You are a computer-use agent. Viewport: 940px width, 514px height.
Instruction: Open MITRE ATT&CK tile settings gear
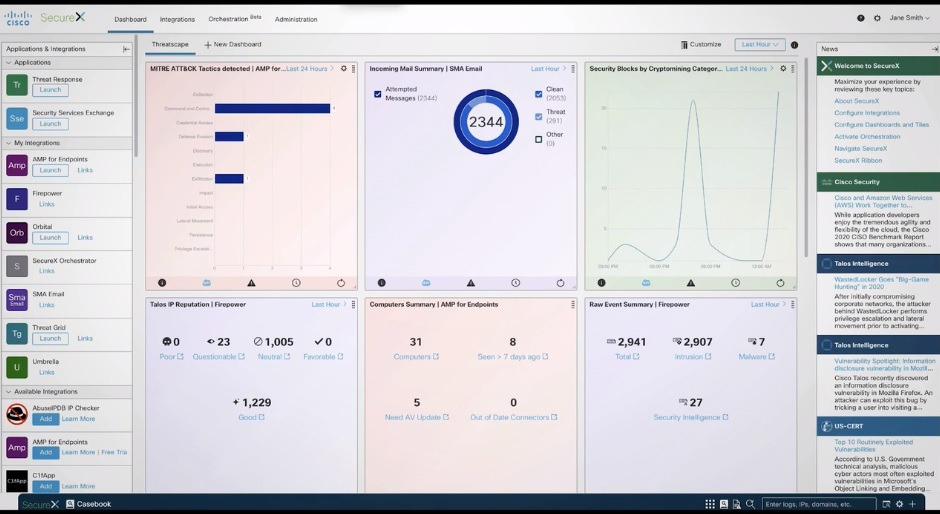[x=344, y=68]
